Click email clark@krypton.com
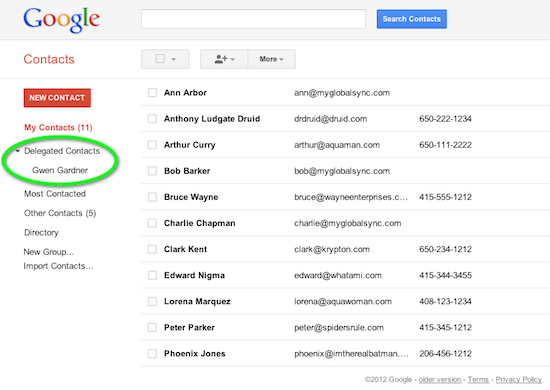This screenshot has height=390, width=550. pyautogui.click(x=332, y=249)
